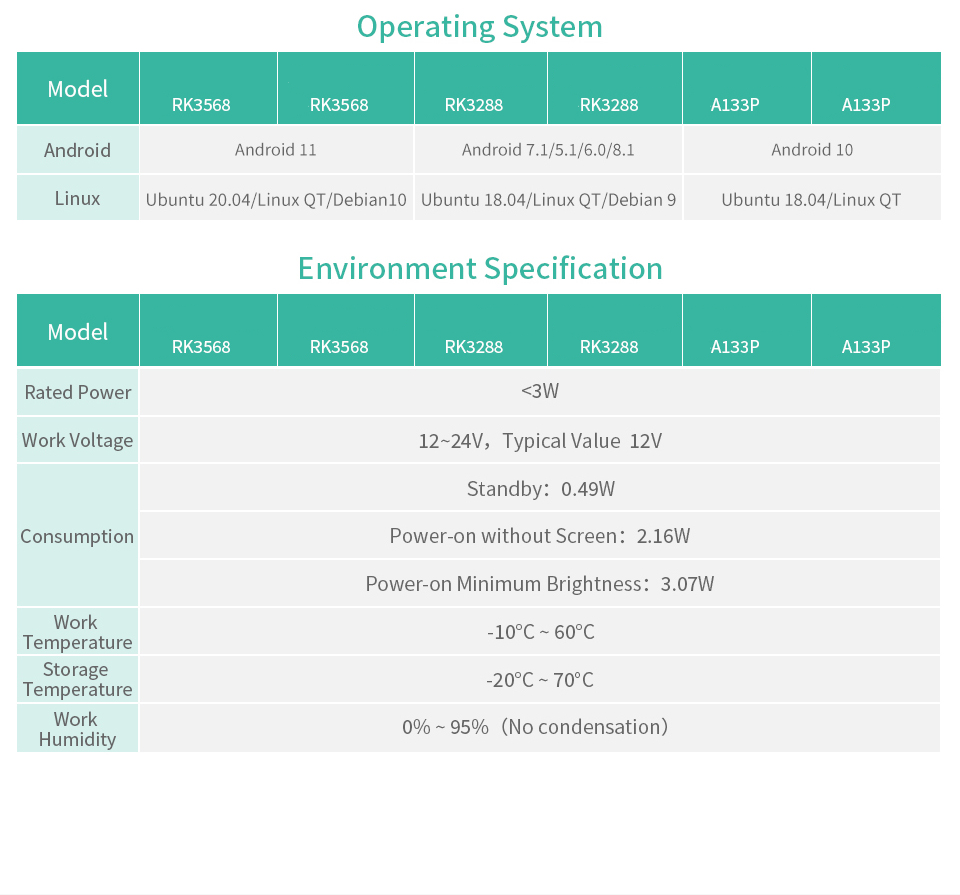960x895 pixels.
Task: Click the Ubuntu 20.04/Linux QT/Debian10 cell
Action: 276,198
